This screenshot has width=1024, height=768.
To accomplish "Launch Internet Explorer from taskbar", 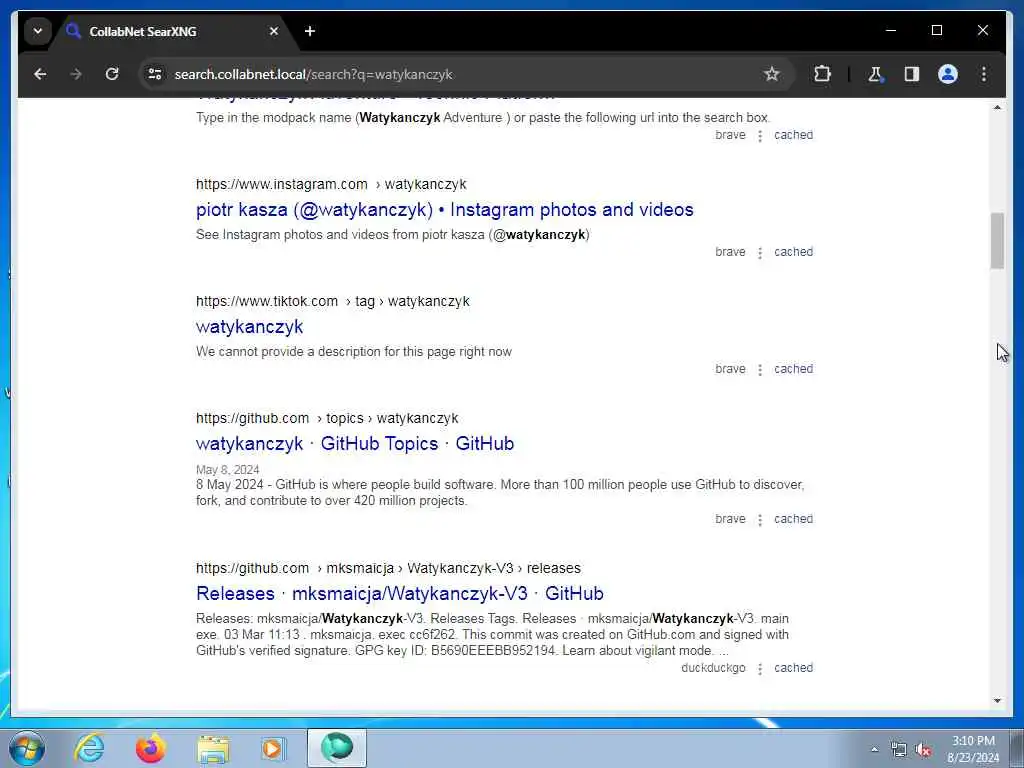I will (x=89, y=748).
